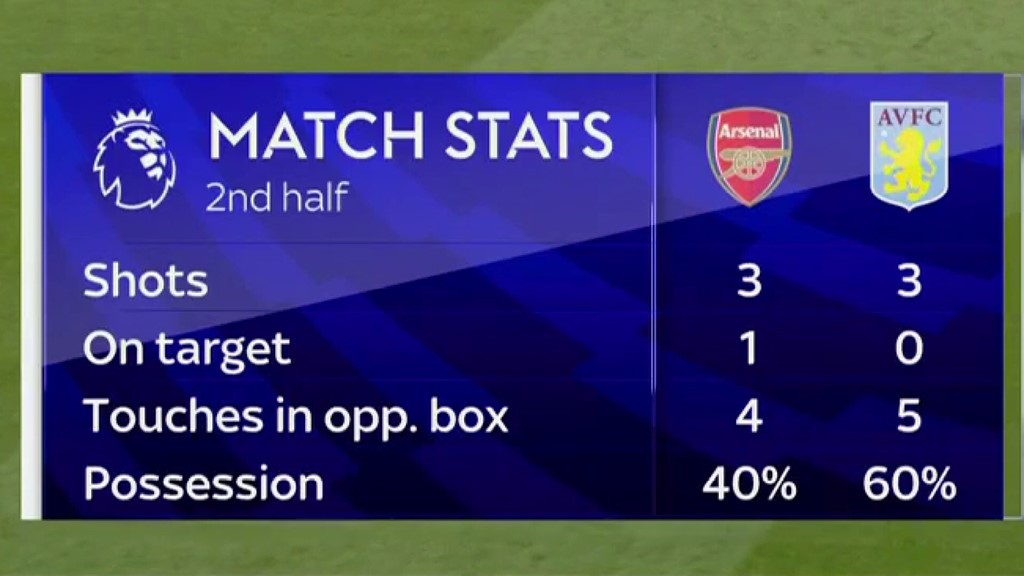Viewport: 1024px width, 576px height.
Task: Select the MATCH STATS title
Action: click(x=410, y=136)
